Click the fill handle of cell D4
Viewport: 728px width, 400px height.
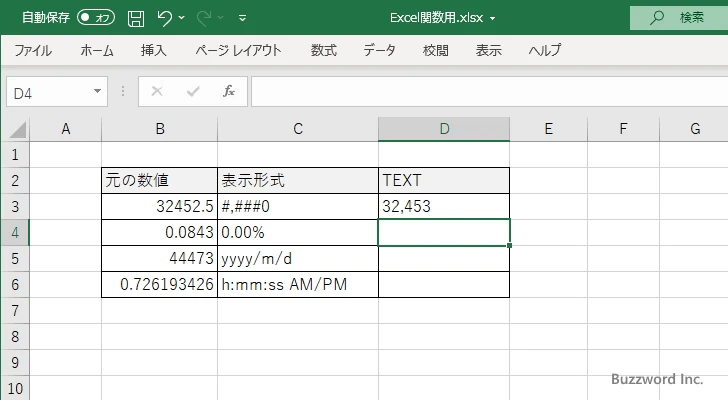(509, 245)
